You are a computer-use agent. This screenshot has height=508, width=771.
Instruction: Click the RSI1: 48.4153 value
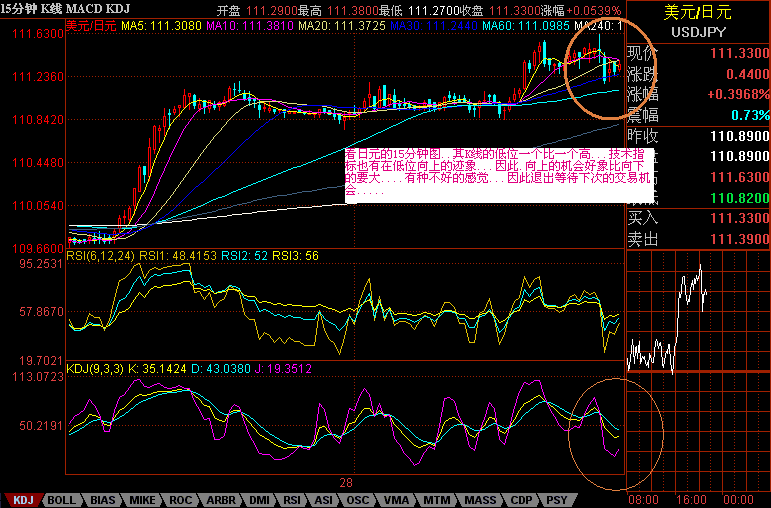(178, 256)
